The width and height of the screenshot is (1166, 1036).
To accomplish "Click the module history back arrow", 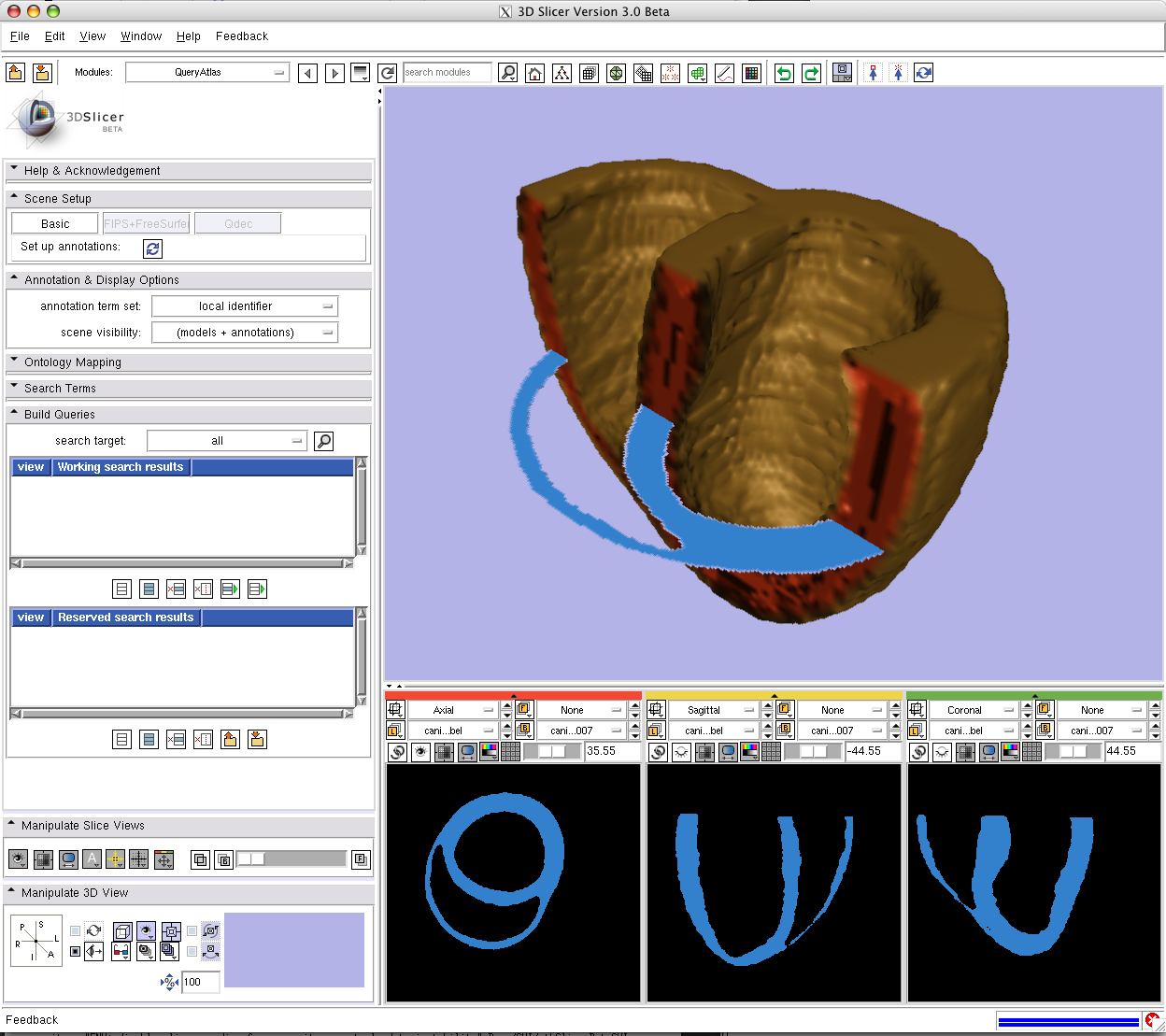I will click(307, 73).
